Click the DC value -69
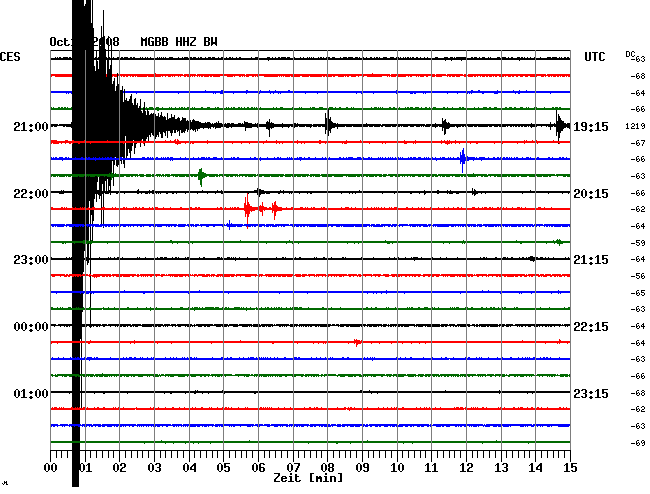The image size is (650, 494). click(x=638, y=443)
